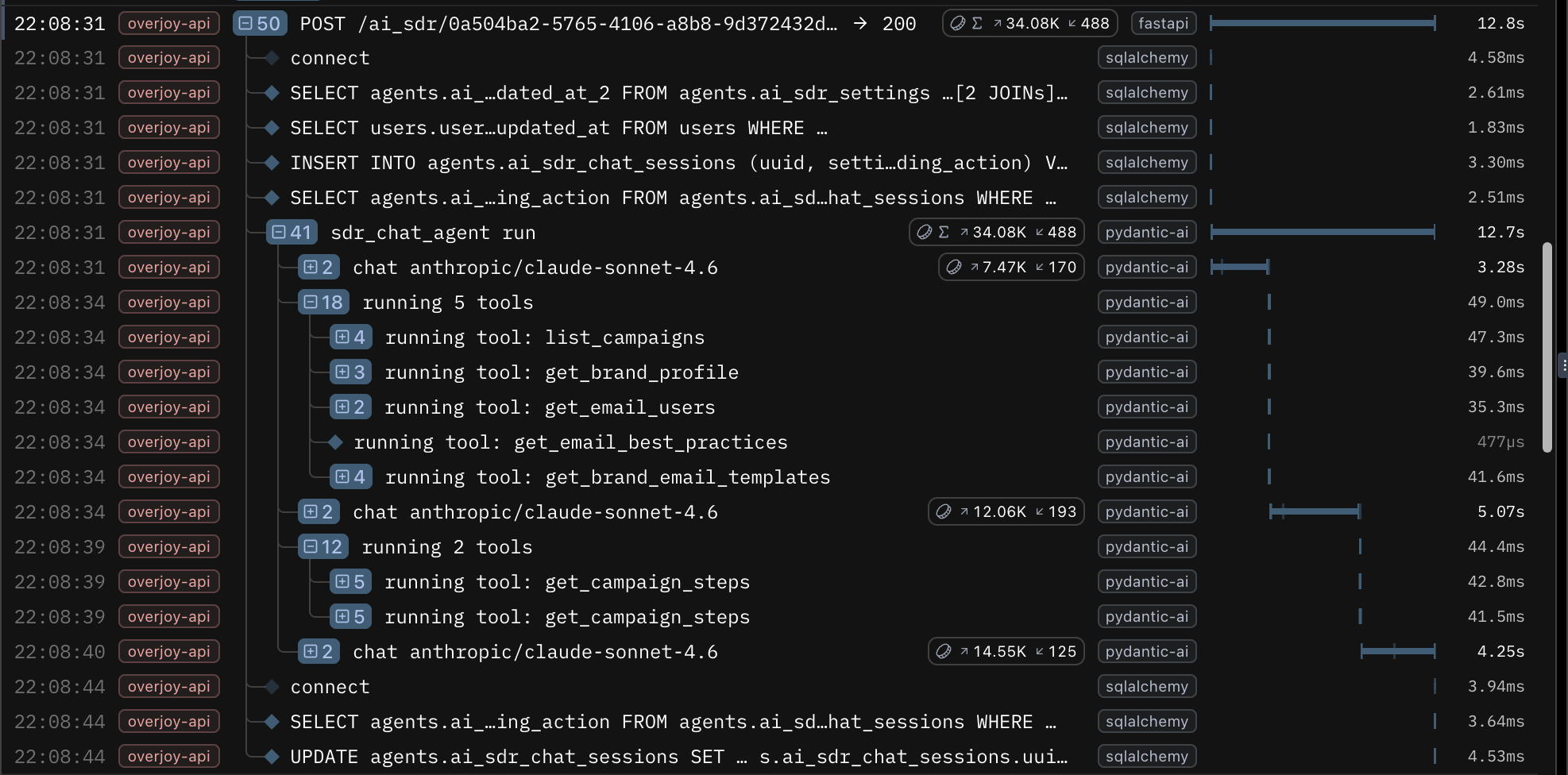
Task: Click sqlalchemy tag on UPDATE row
Action: 1147,757
